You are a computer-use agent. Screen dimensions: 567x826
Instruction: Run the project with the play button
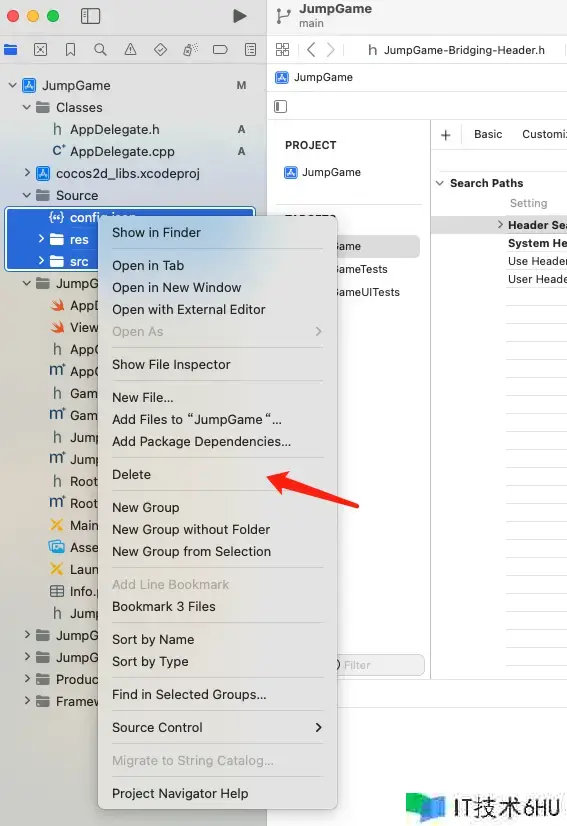coord(240,16)
